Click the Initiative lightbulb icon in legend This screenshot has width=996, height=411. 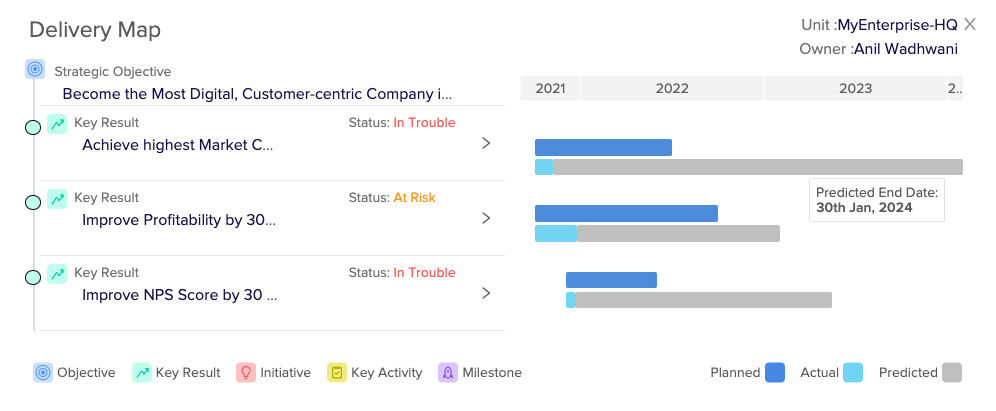tap(245, 373)
